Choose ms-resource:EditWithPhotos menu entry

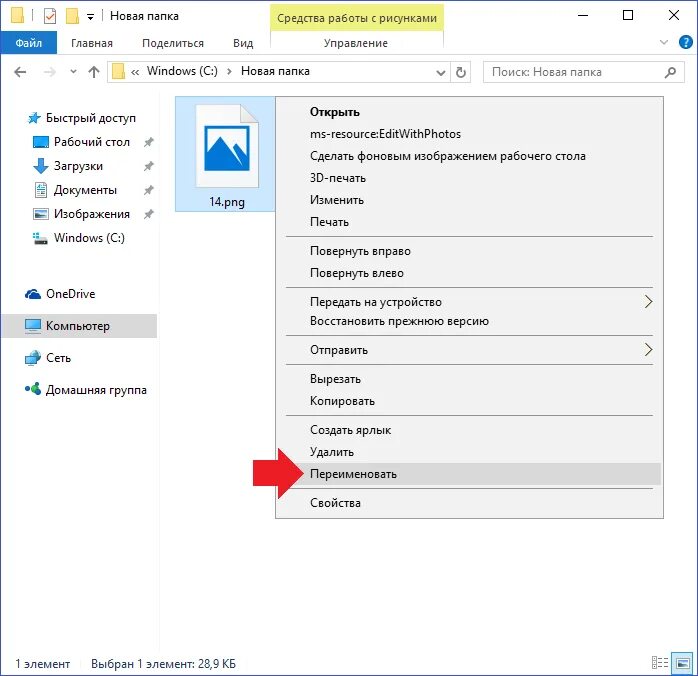(468, 134)
